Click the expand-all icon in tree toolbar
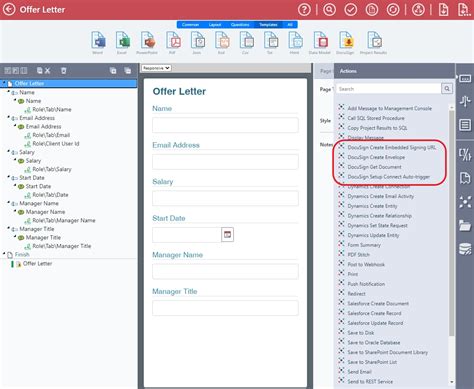The image size is (474, 389). [113, 71]
